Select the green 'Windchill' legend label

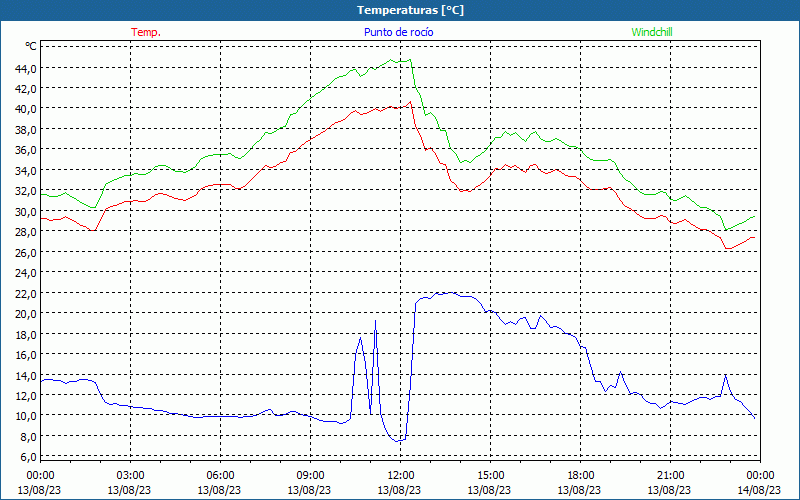tap(652, 32)
